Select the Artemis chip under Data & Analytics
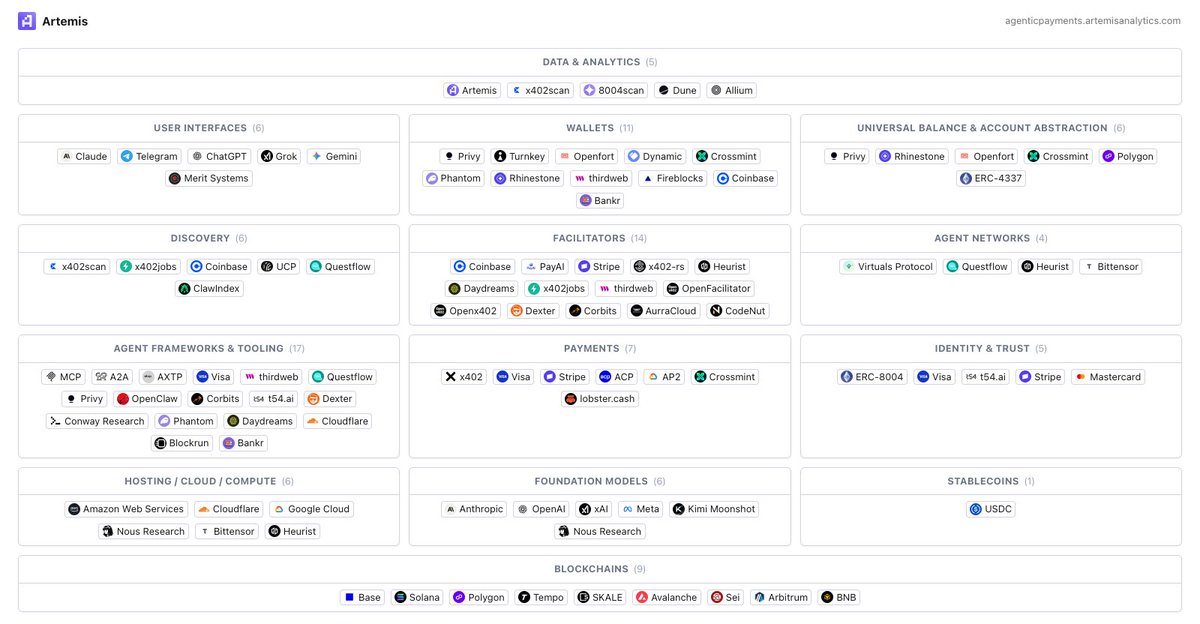Screen dimensions: 1200x624 [472, 90]
